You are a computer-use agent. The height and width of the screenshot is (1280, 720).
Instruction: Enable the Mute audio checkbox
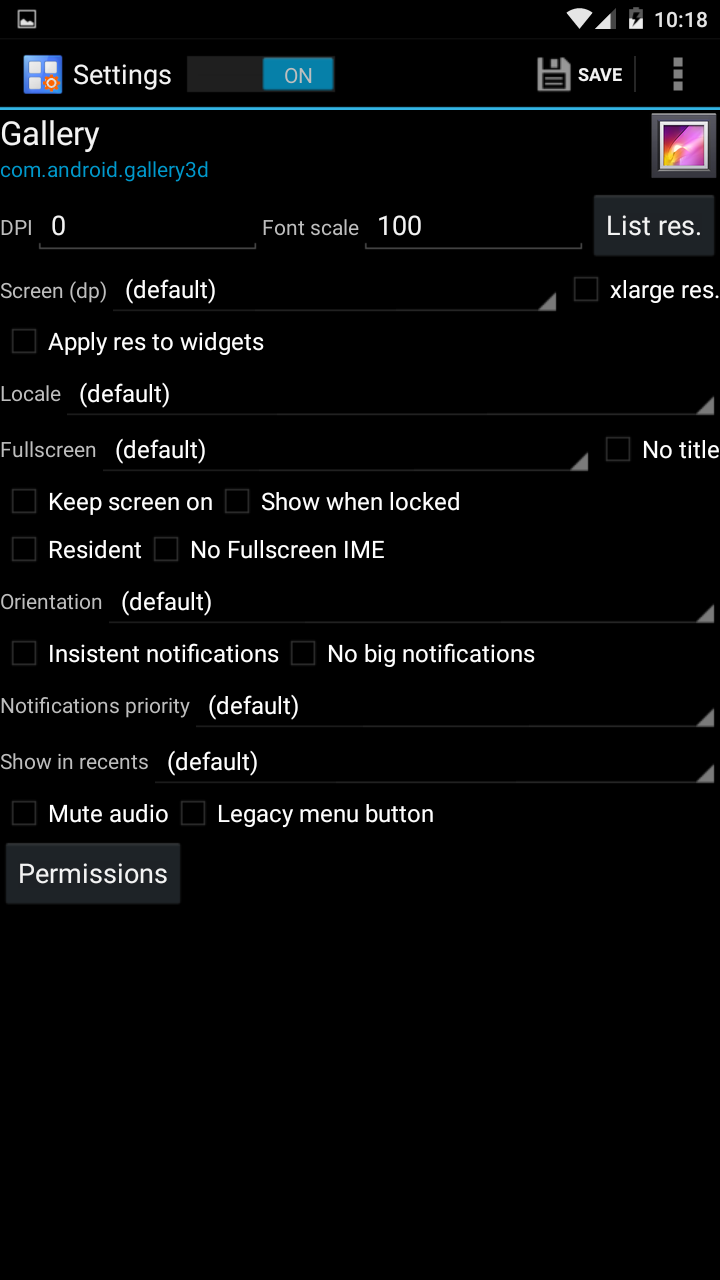24,814
